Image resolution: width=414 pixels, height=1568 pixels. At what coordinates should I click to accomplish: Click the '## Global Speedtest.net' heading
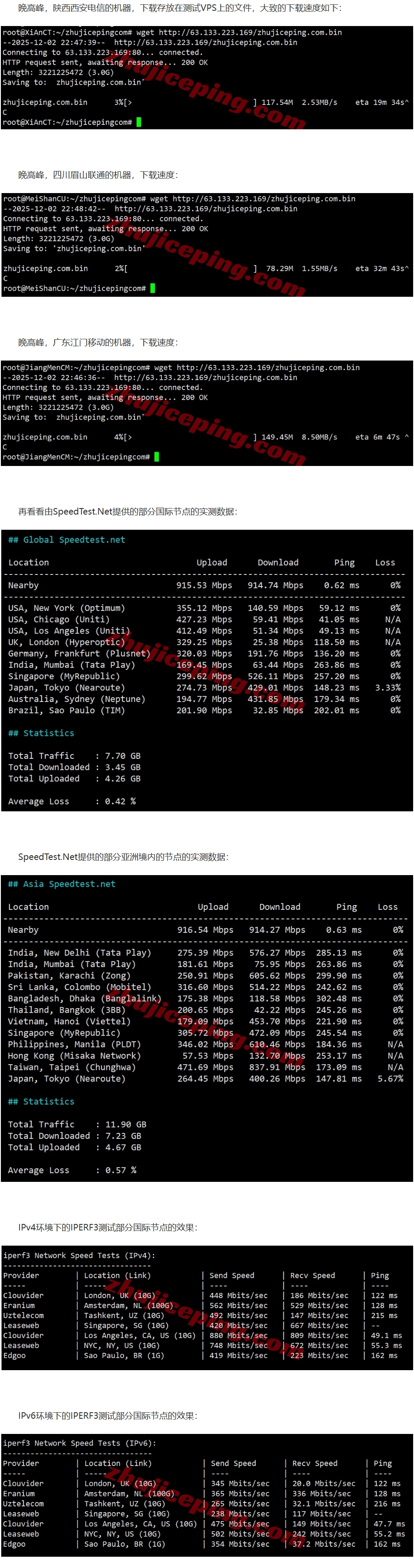[66, 539]
